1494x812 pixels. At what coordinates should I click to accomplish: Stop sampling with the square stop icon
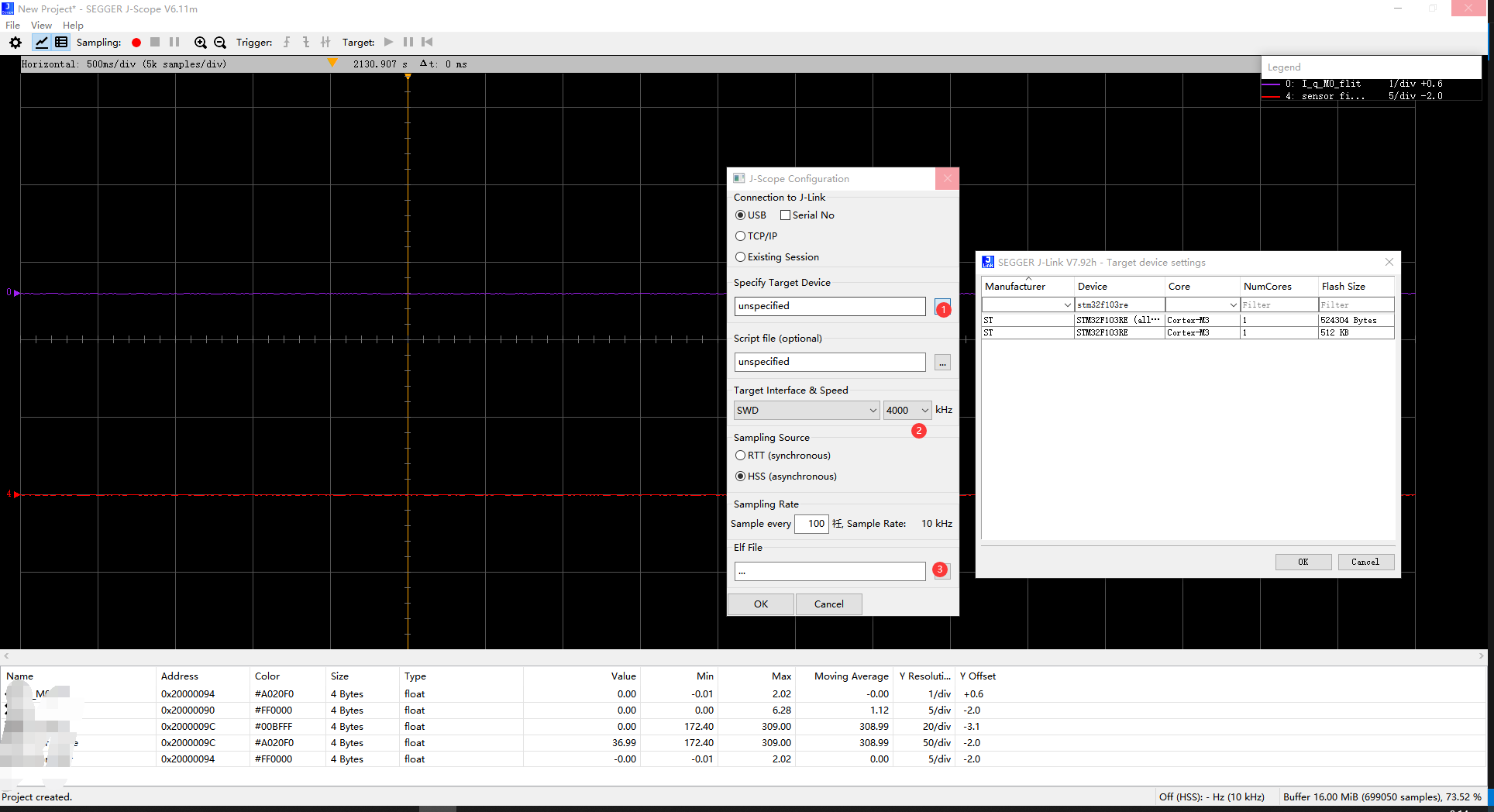(155, 42)
